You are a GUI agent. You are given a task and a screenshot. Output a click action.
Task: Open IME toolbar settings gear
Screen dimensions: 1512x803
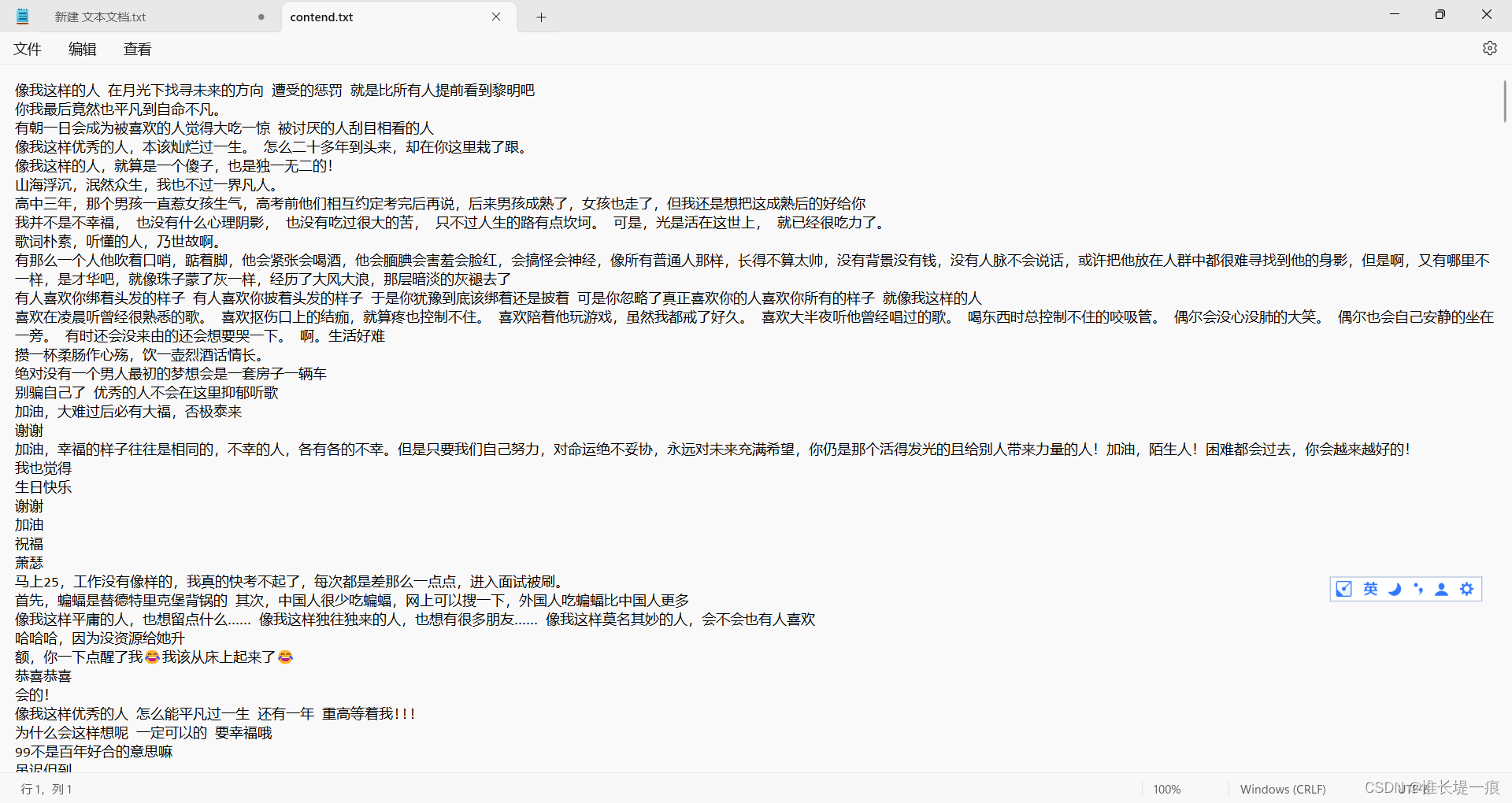pos(1466,589)
